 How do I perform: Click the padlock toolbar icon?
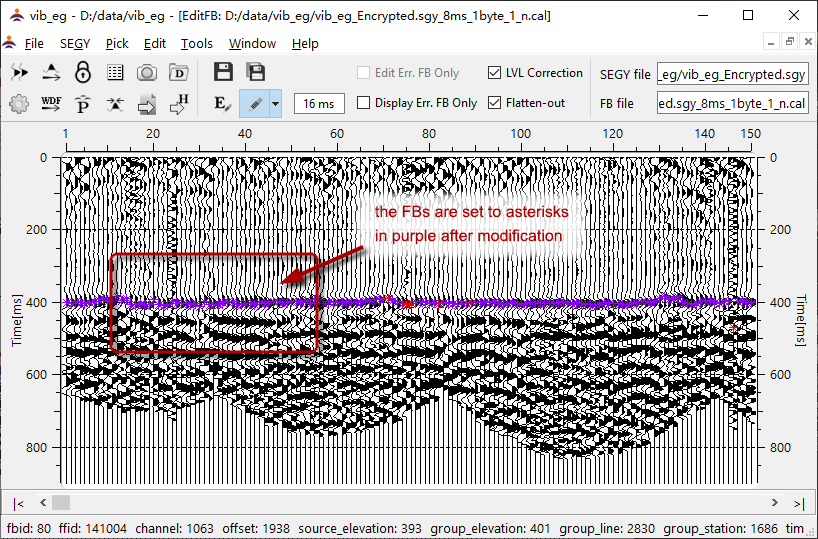click(x=83, y=73)
